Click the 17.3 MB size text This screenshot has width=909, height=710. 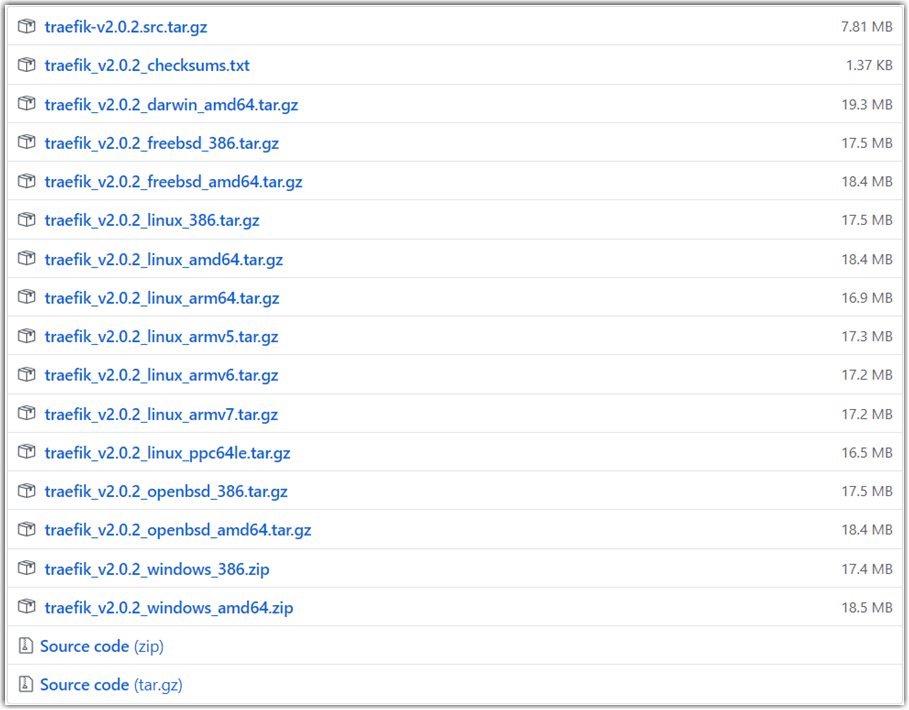click(x=867, y=337)
